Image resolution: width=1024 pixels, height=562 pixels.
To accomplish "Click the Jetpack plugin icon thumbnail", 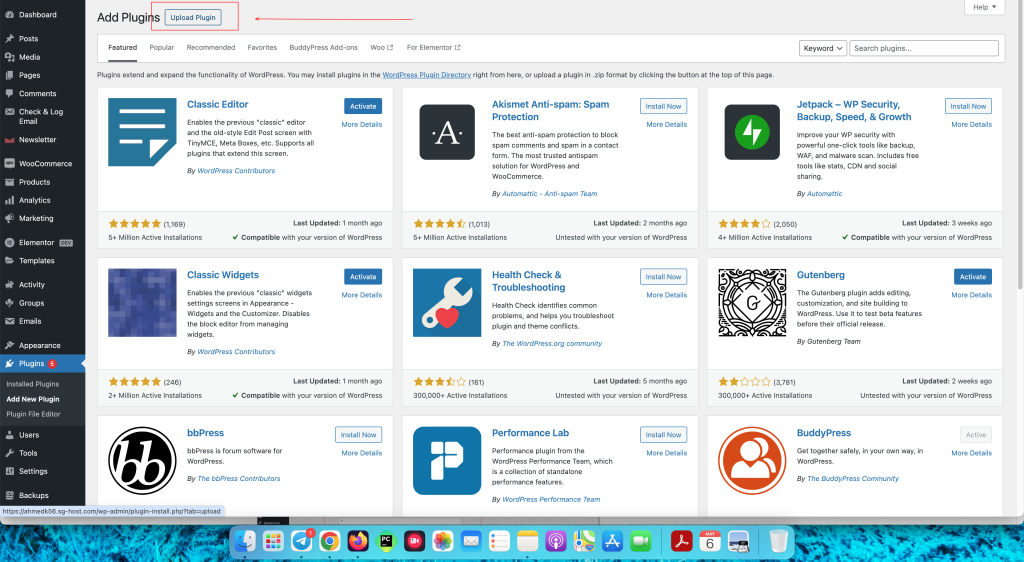I will coord(752,132).
